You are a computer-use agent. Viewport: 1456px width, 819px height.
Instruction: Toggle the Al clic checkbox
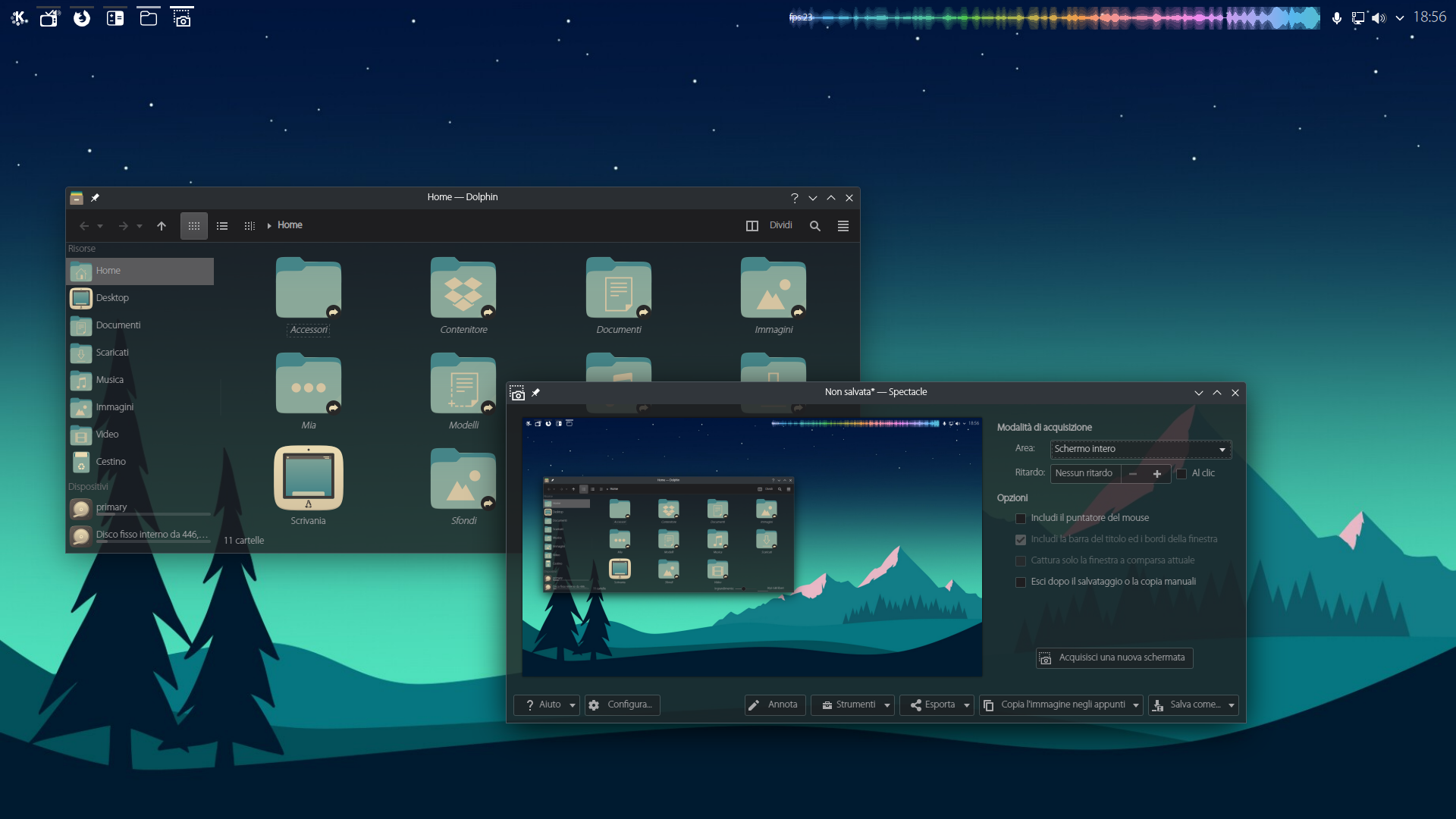coord(1181,474)
